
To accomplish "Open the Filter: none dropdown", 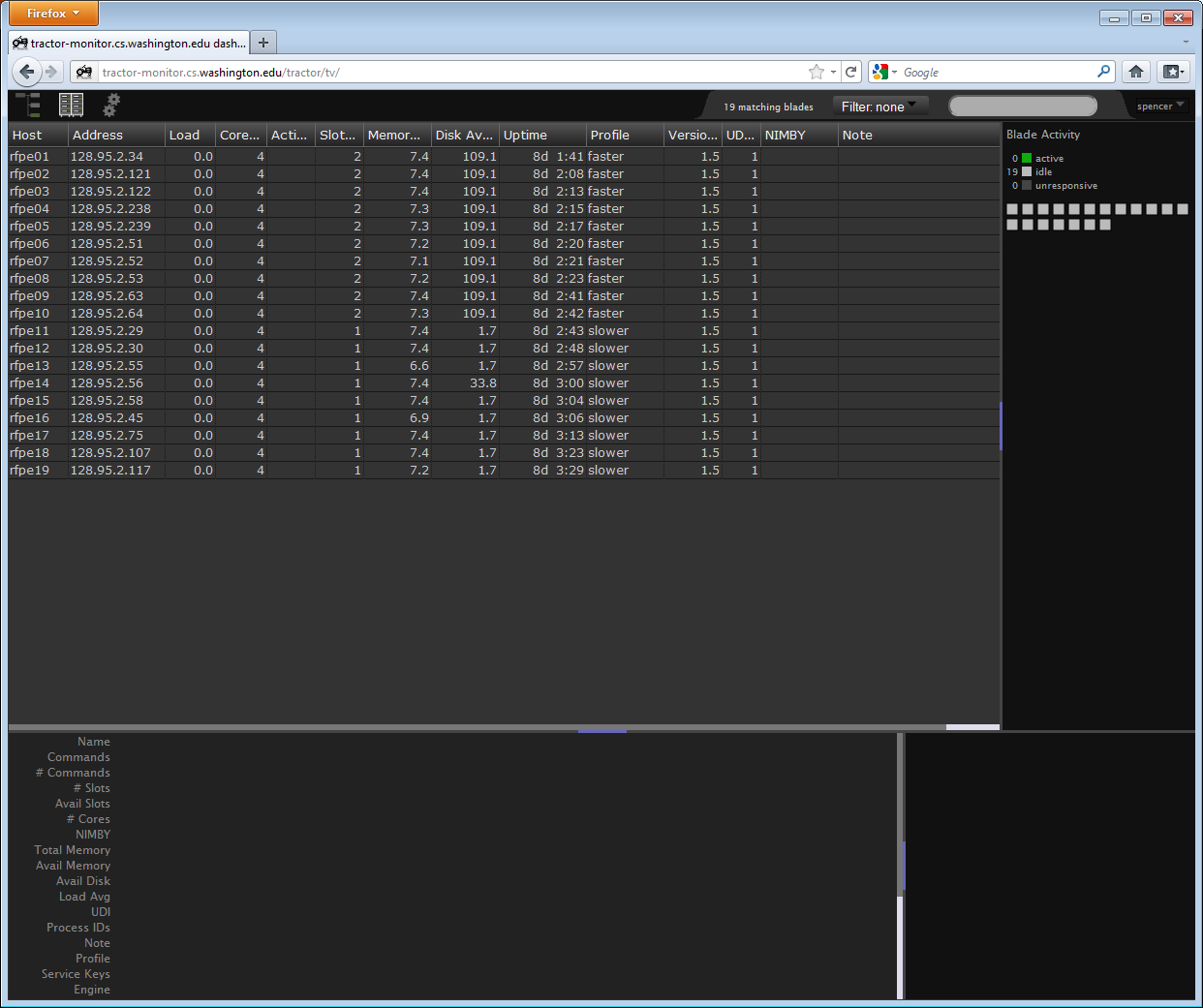I will click(879, 107).
